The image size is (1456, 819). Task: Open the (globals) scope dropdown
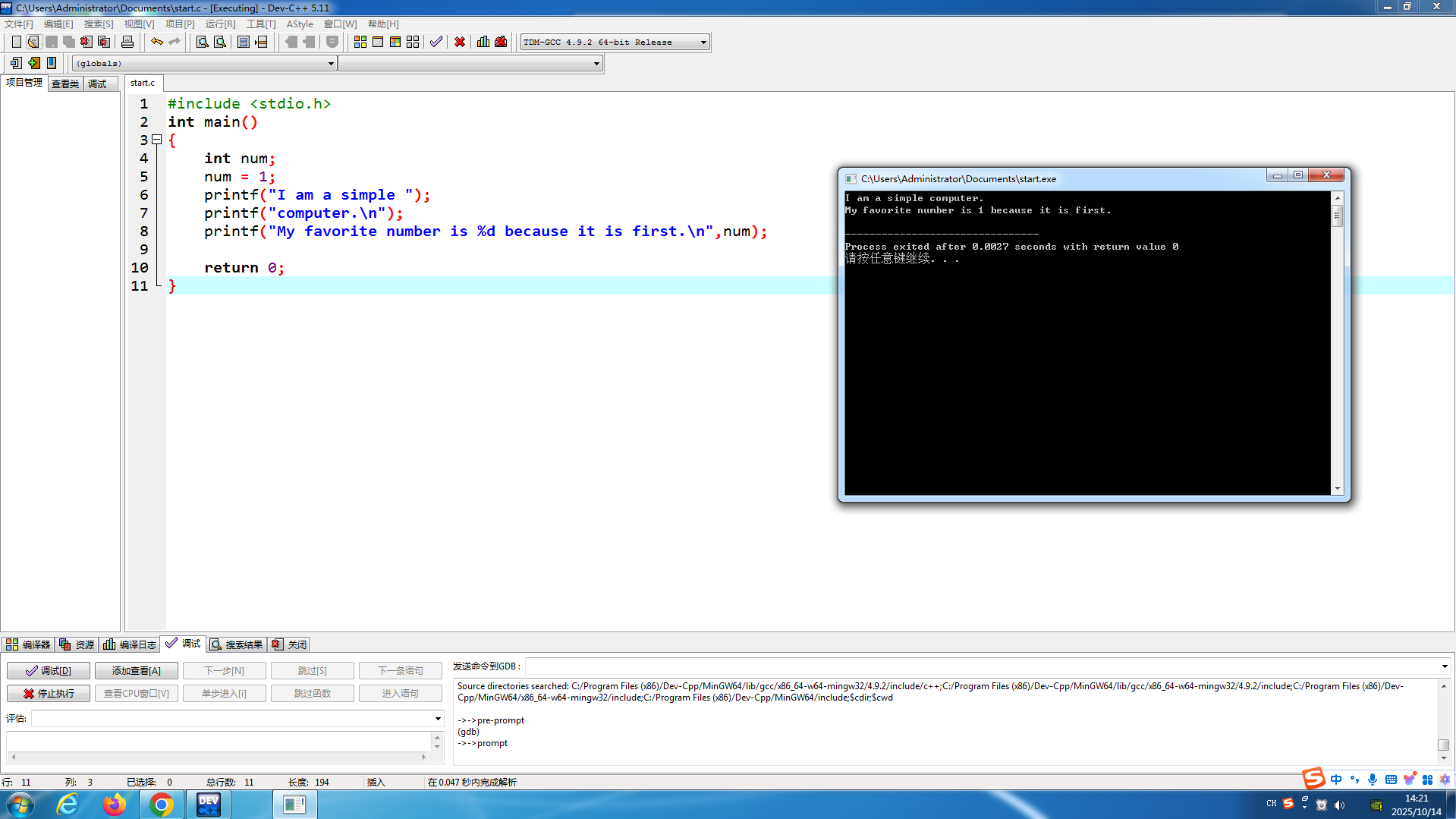(331, 64)
